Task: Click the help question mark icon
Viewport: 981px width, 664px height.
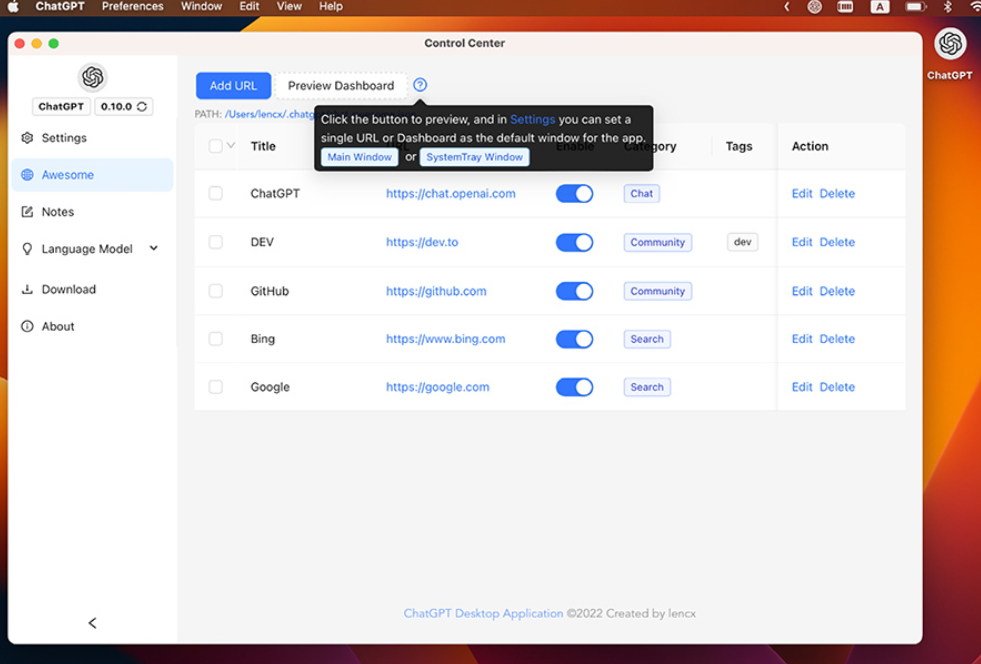Action: click(x=420, y=84)
